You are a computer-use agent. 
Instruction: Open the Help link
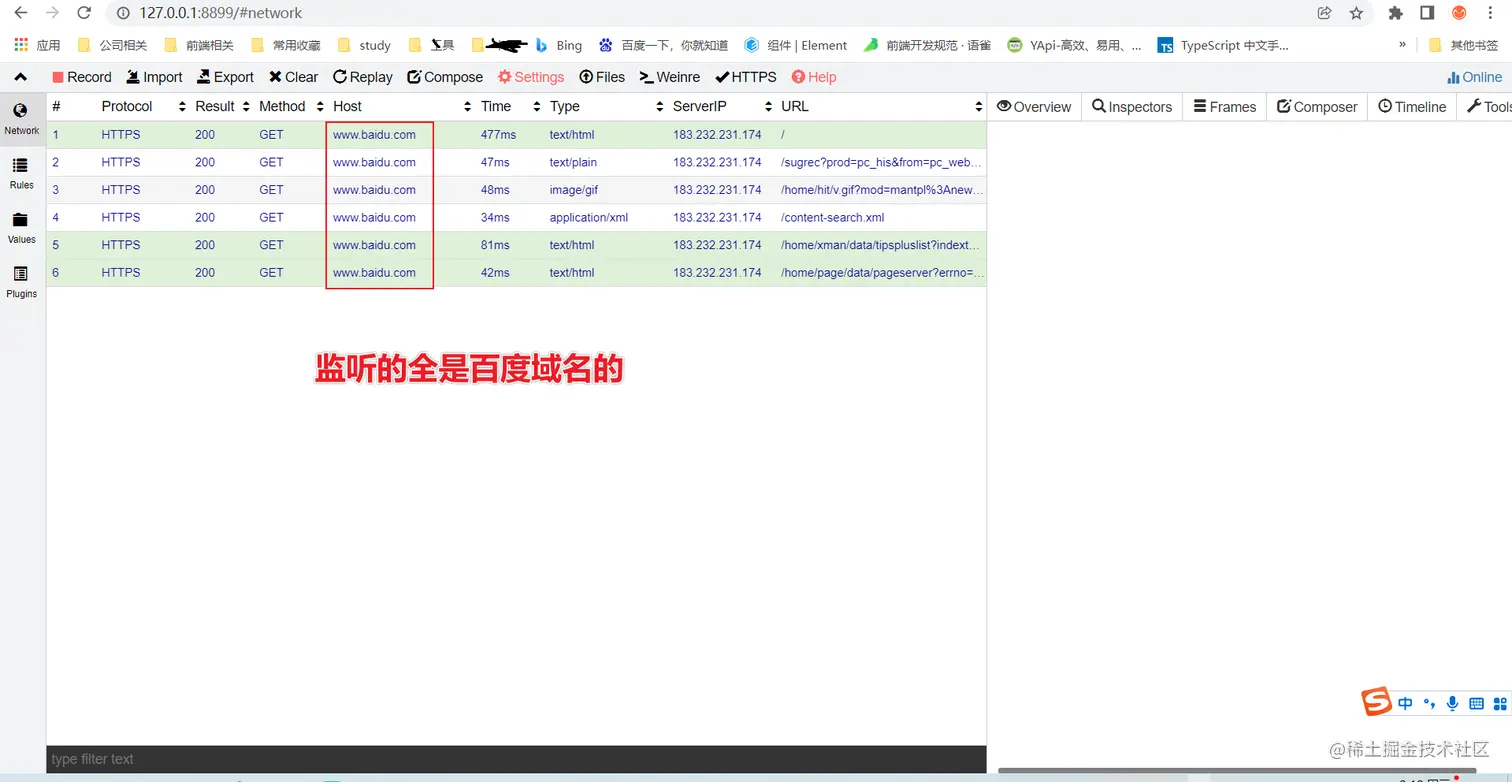(x=813, y=77)
